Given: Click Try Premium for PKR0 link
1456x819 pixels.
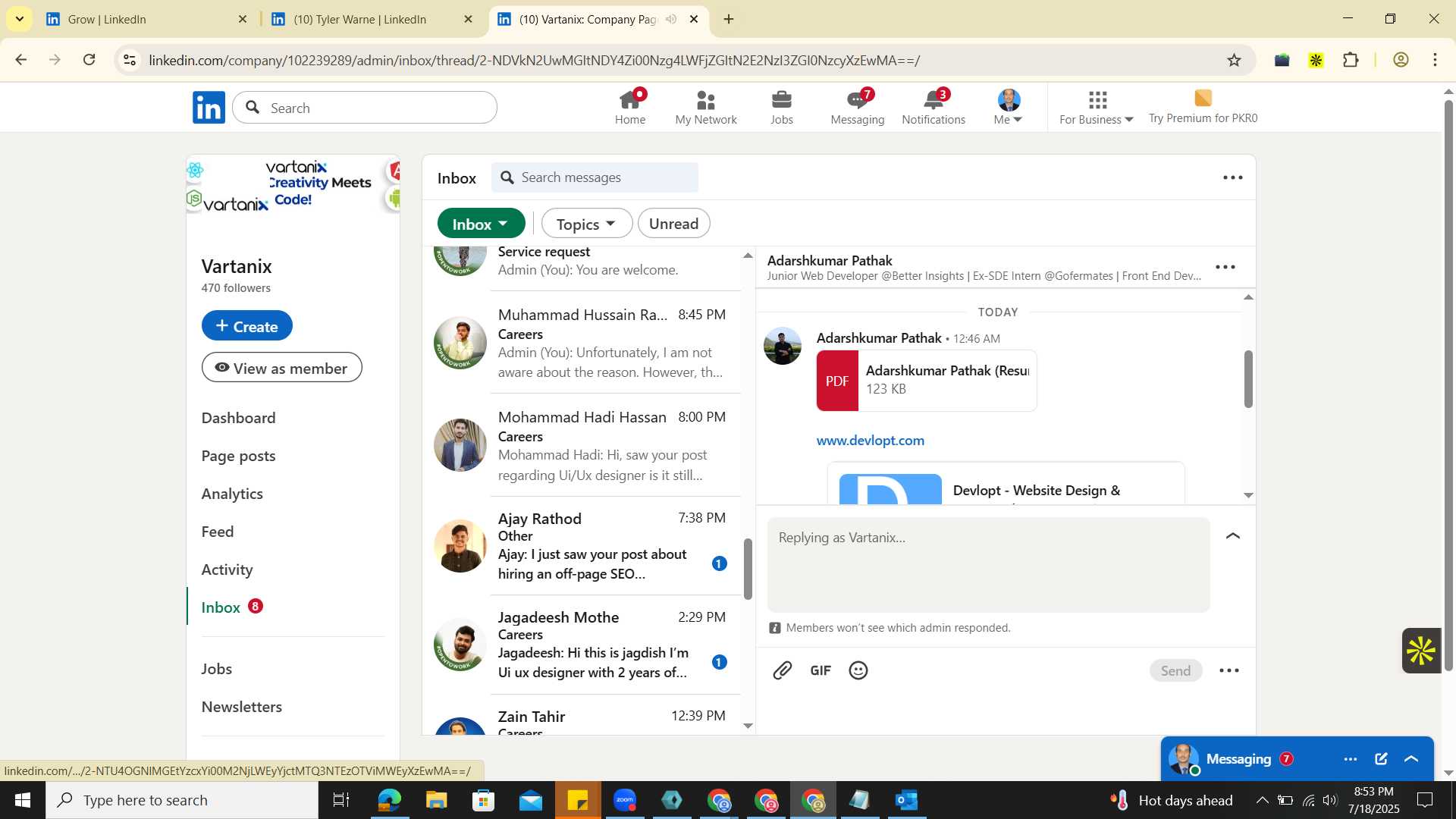Looking at the screenshot, I should pyautogui.click(x=1203, y=108).
